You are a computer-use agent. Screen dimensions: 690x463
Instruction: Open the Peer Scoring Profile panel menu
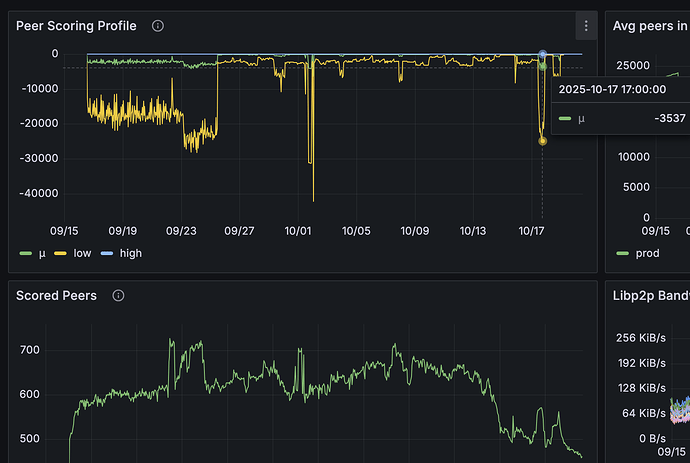586,26
